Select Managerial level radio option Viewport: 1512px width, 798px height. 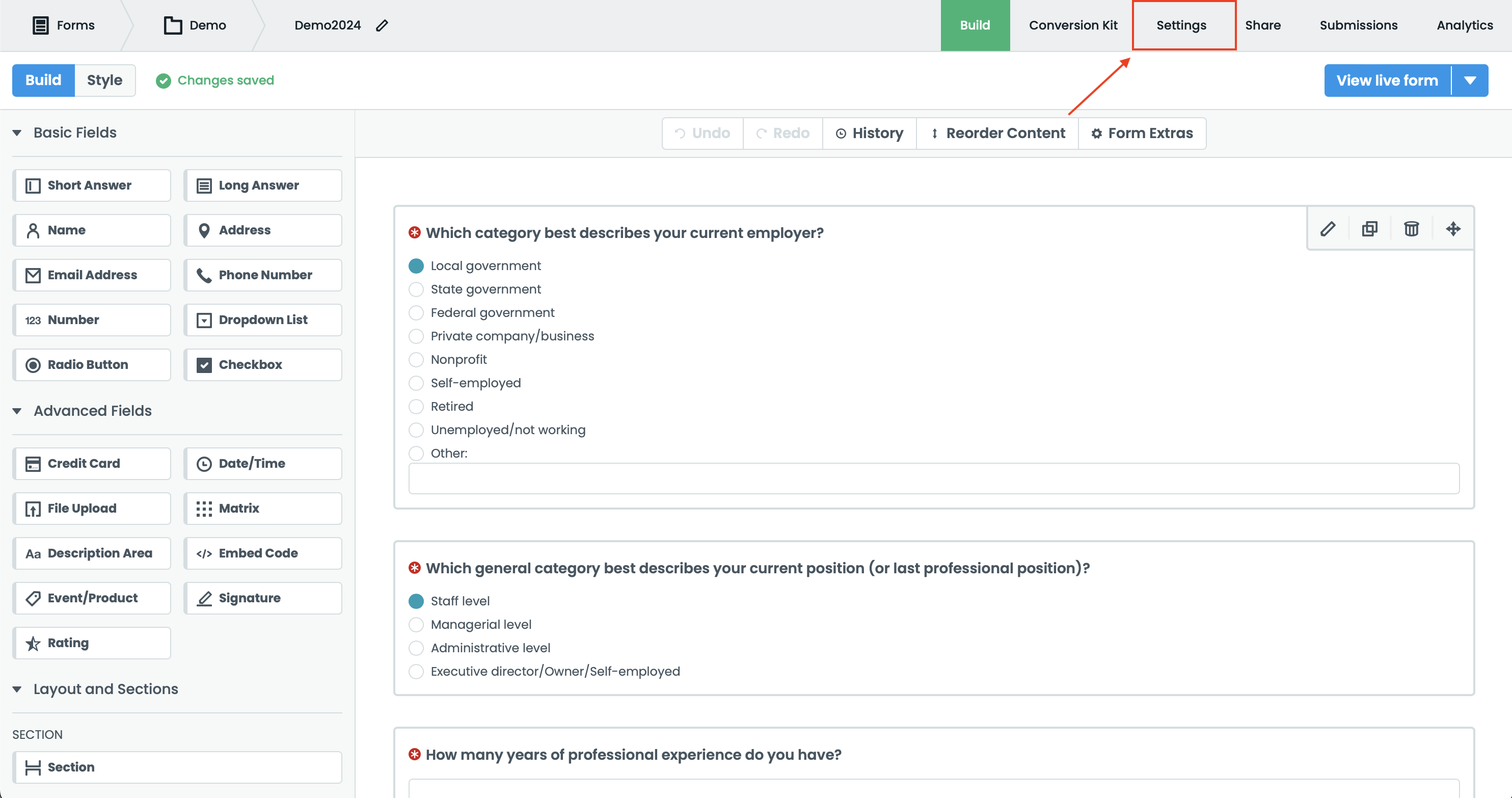point(416,624)
